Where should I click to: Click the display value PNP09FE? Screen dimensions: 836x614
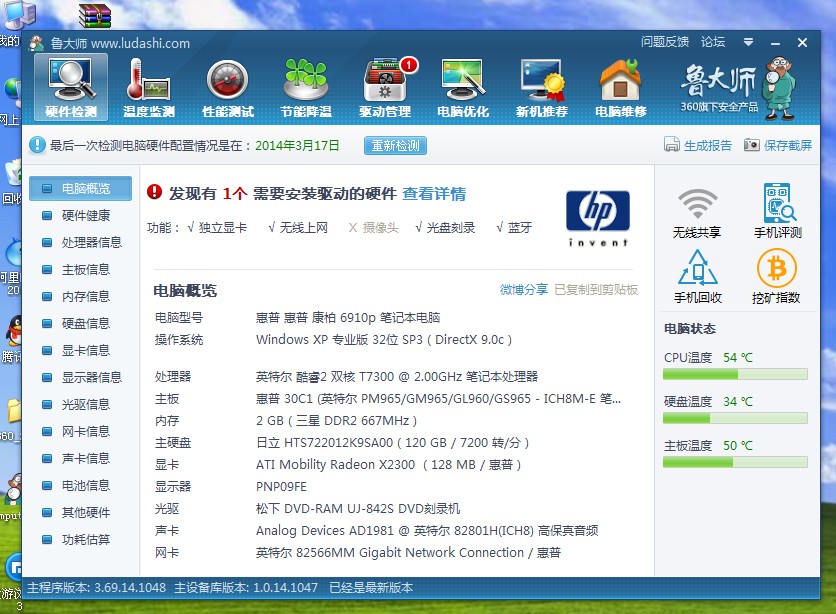pyautogui.click(x=282, y=487)
